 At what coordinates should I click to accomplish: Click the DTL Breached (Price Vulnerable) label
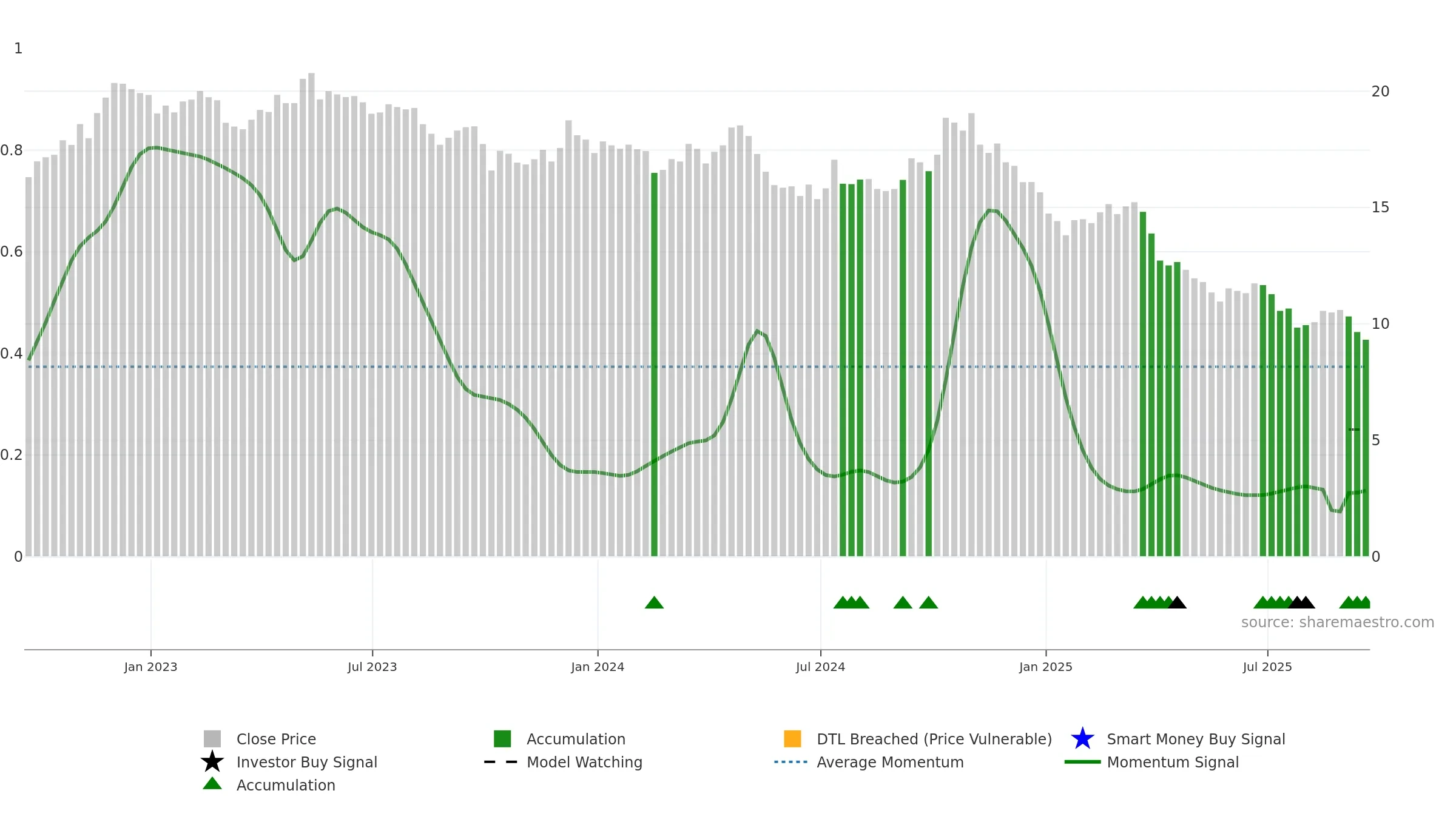pyautogui.click(x=934, y=739)
